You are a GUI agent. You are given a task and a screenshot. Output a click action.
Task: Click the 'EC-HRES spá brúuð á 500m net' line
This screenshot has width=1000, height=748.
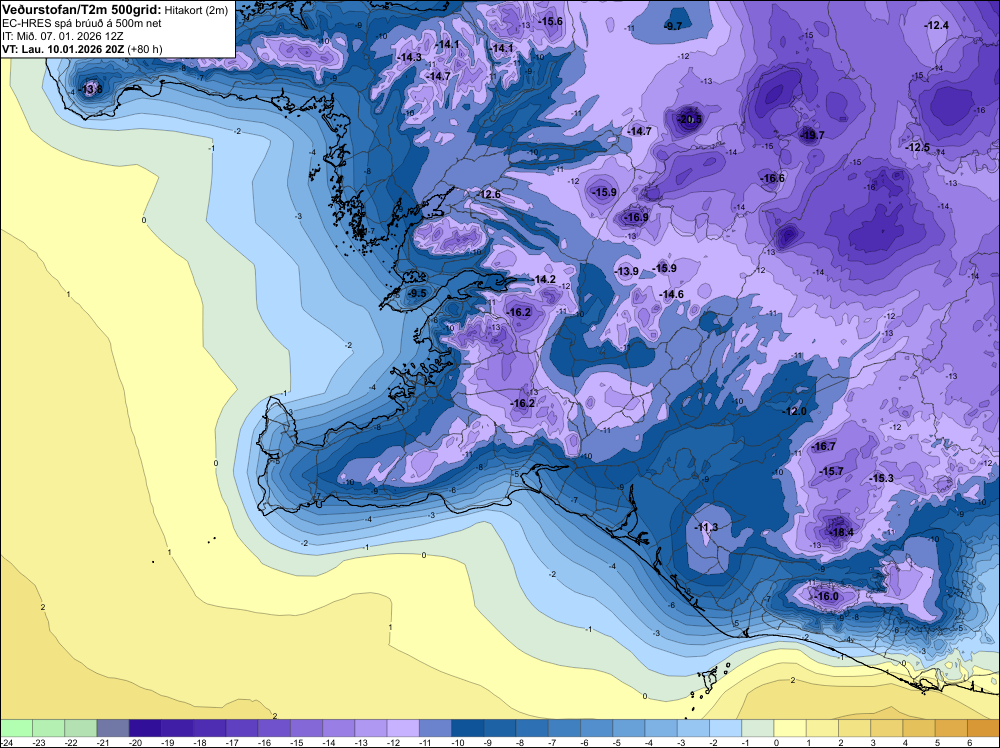82,23
